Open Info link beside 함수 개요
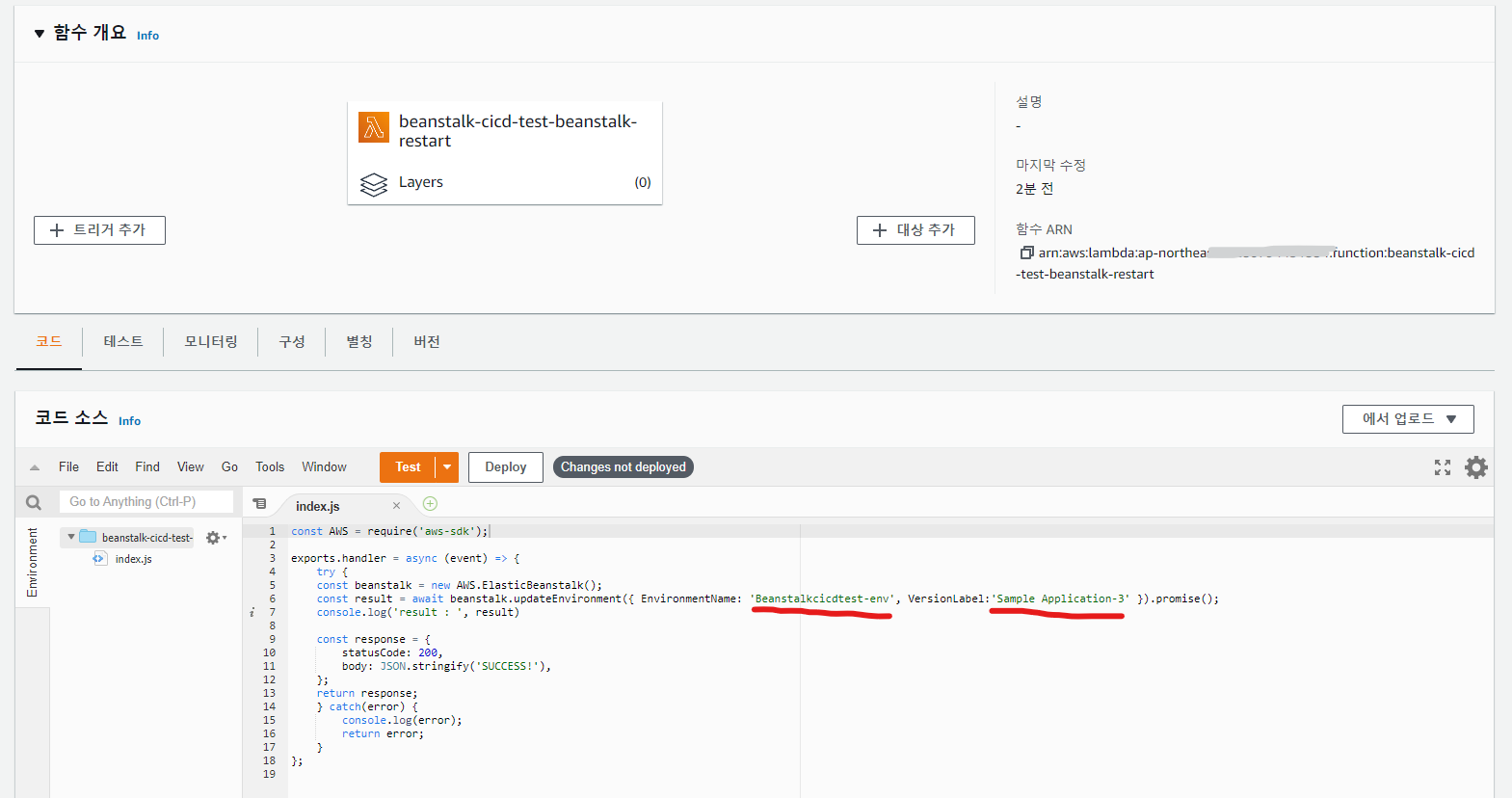The height and width of the screenshot is (798, 1512). tap(147, 36)
